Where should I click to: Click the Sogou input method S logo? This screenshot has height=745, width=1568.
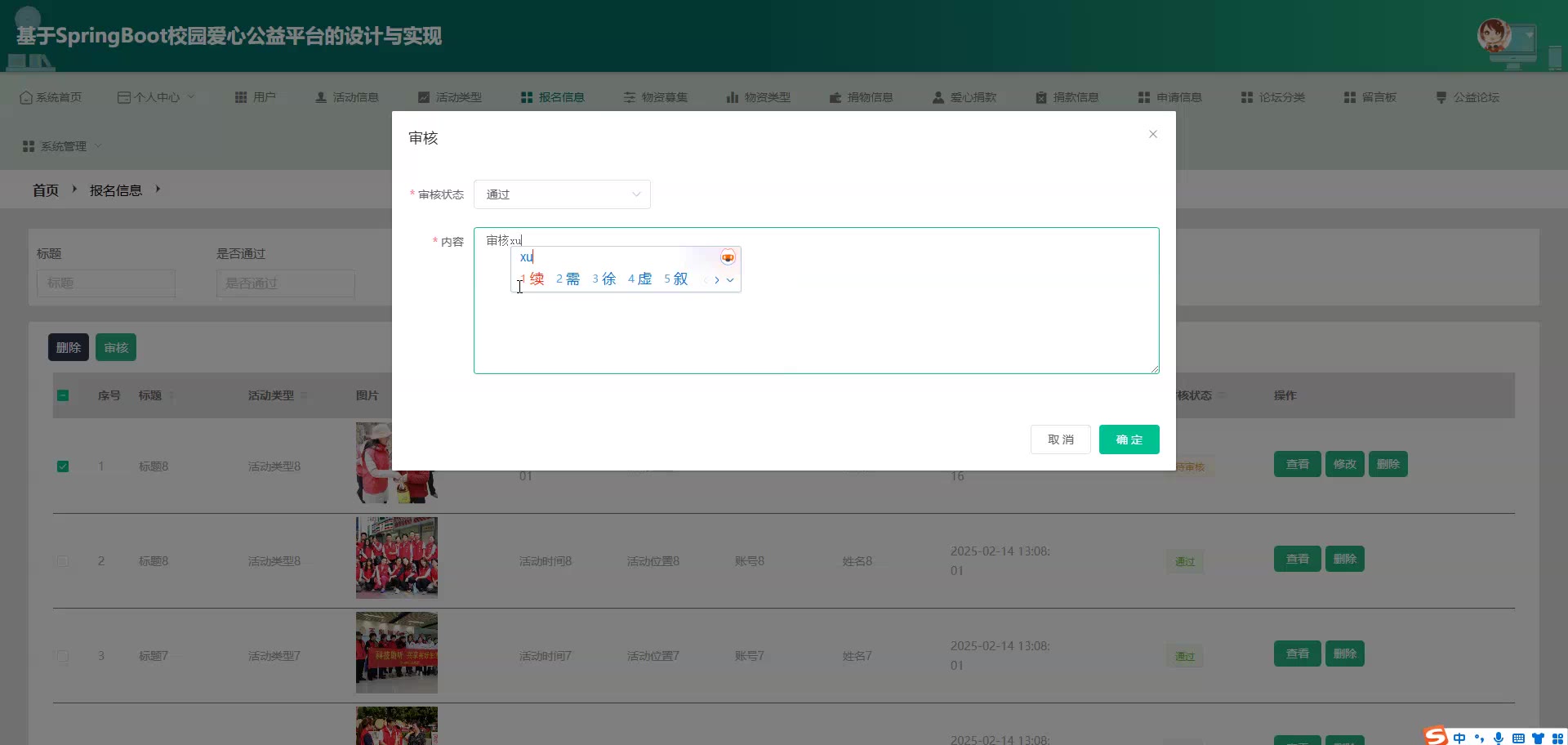[1436, 736]
